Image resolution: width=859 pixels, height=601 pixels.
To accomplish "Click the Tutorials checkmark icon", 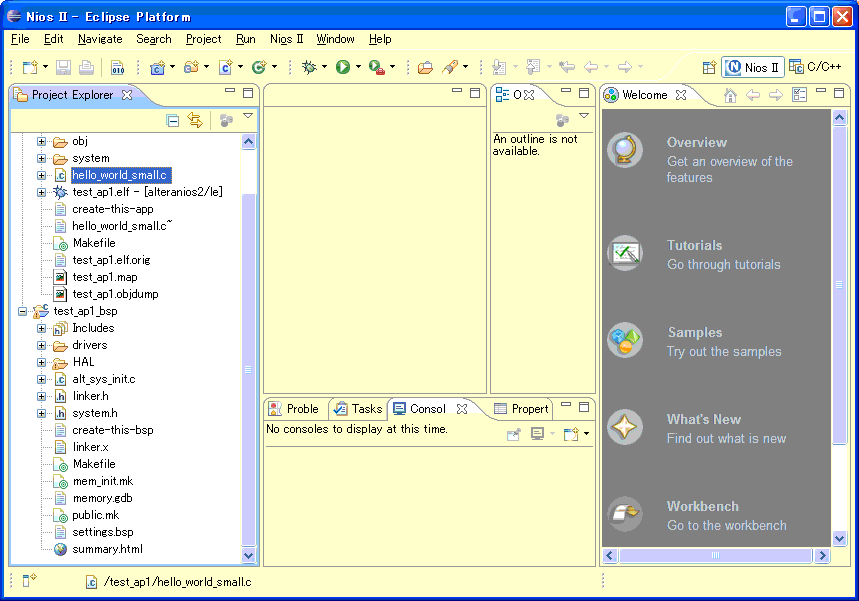I will [x=625, y=253].
